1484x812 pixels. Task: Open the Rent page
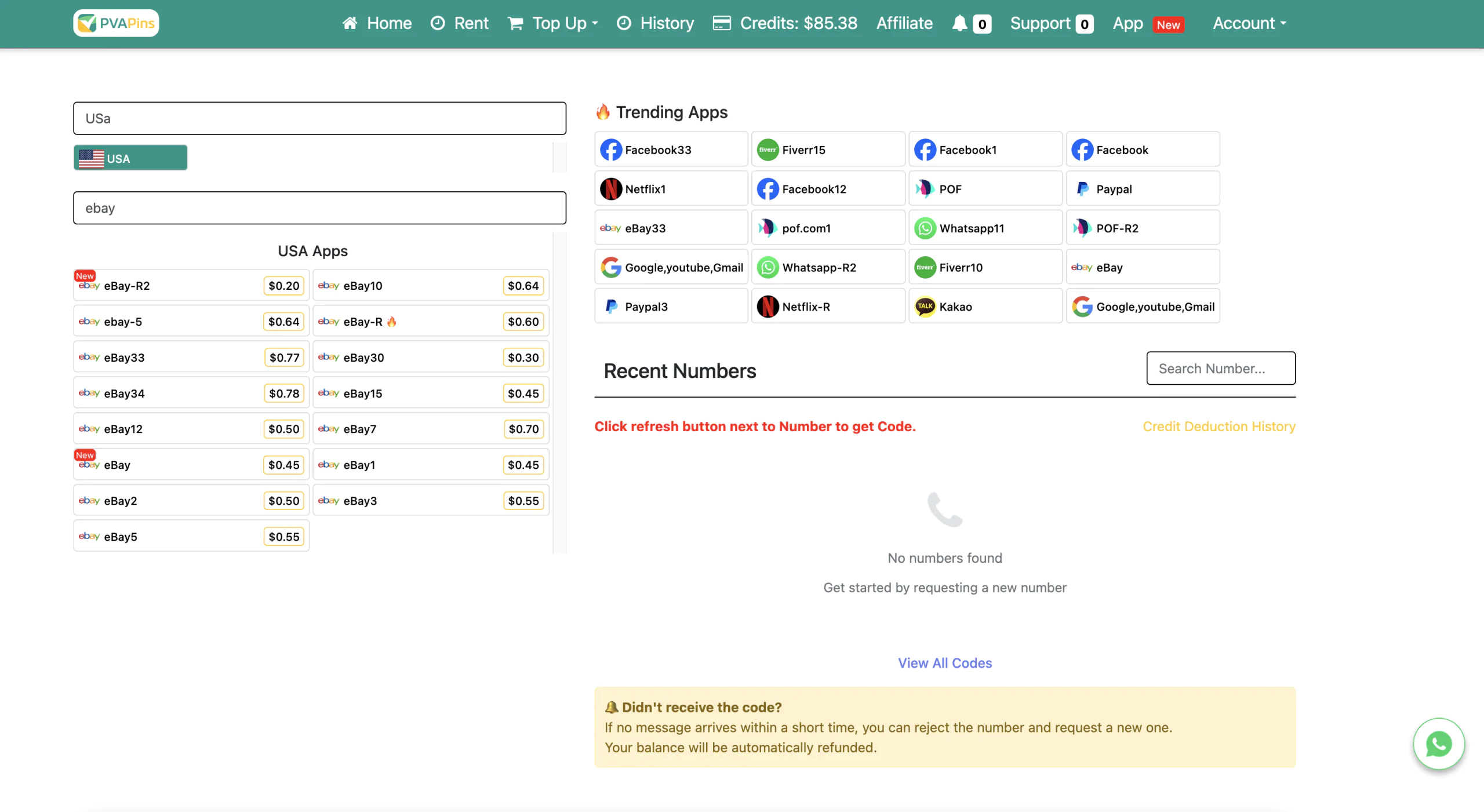pos(460,23)
